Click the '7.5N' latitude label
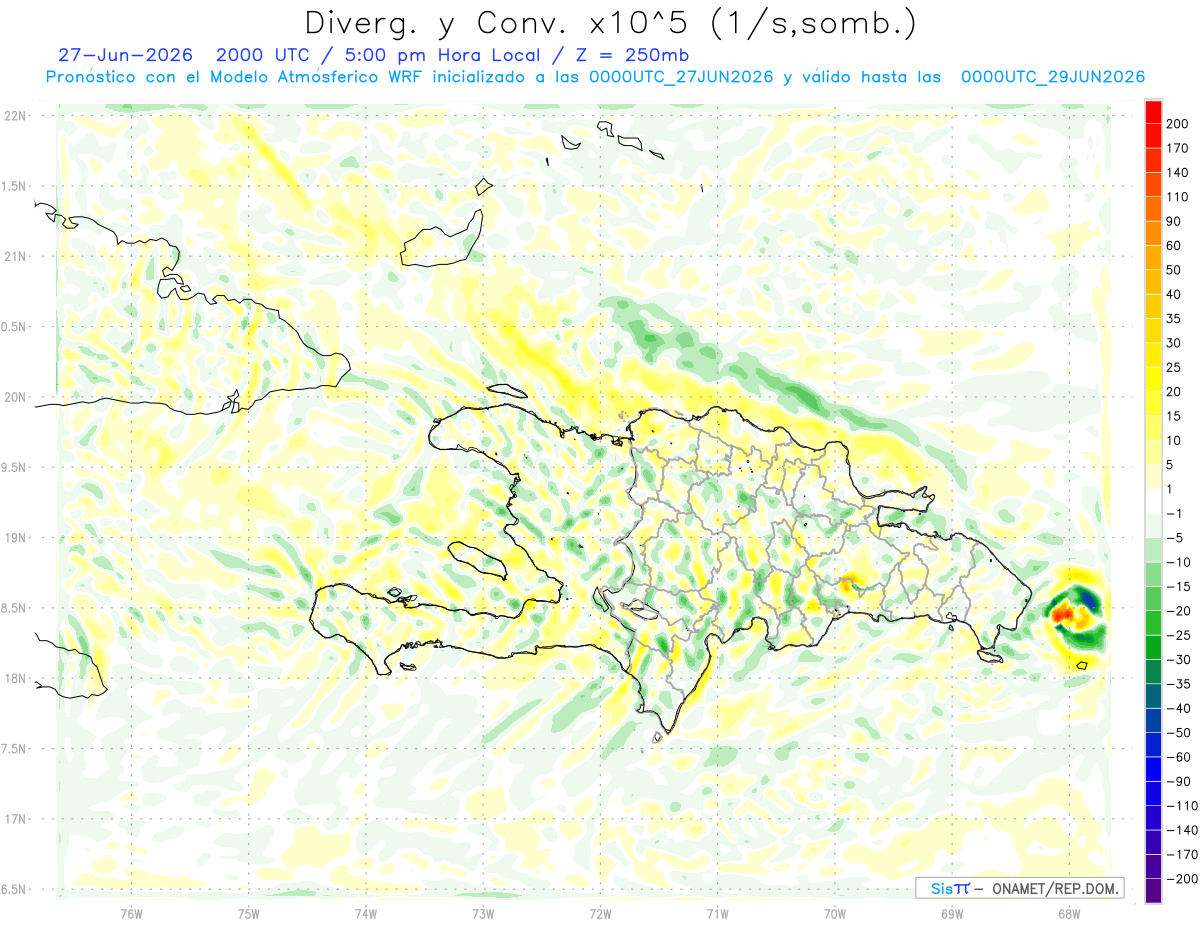Viewport: 1200px width, 927px height. [15, 749]
